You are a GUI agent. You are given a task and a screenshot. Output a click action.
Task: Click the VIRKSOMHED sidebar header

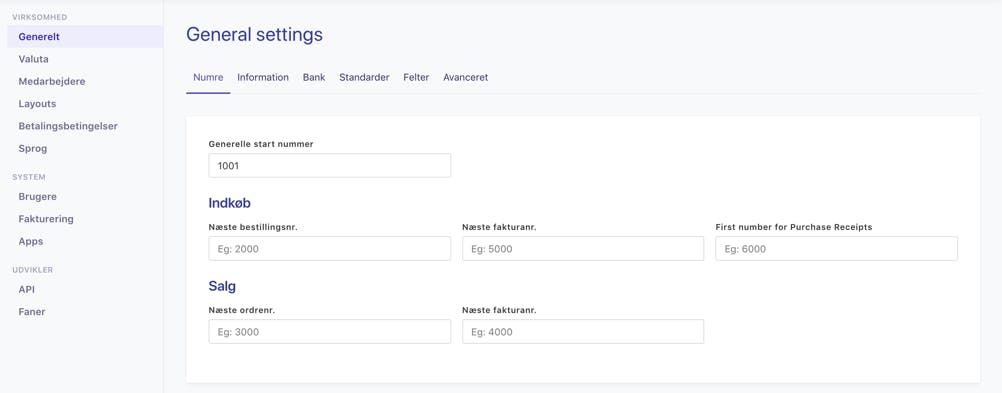point(40,17)
